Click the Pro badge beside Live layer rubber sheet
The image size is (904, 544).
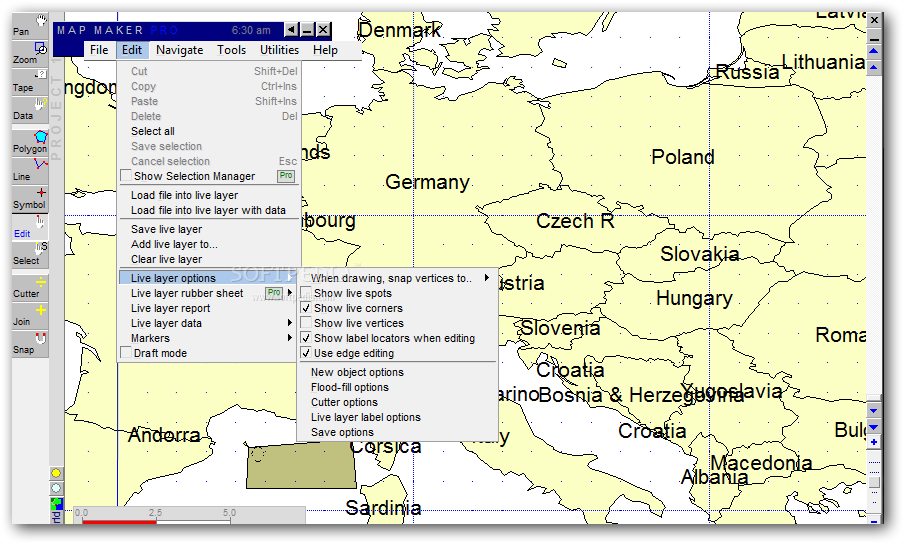[x=274, y=293]
